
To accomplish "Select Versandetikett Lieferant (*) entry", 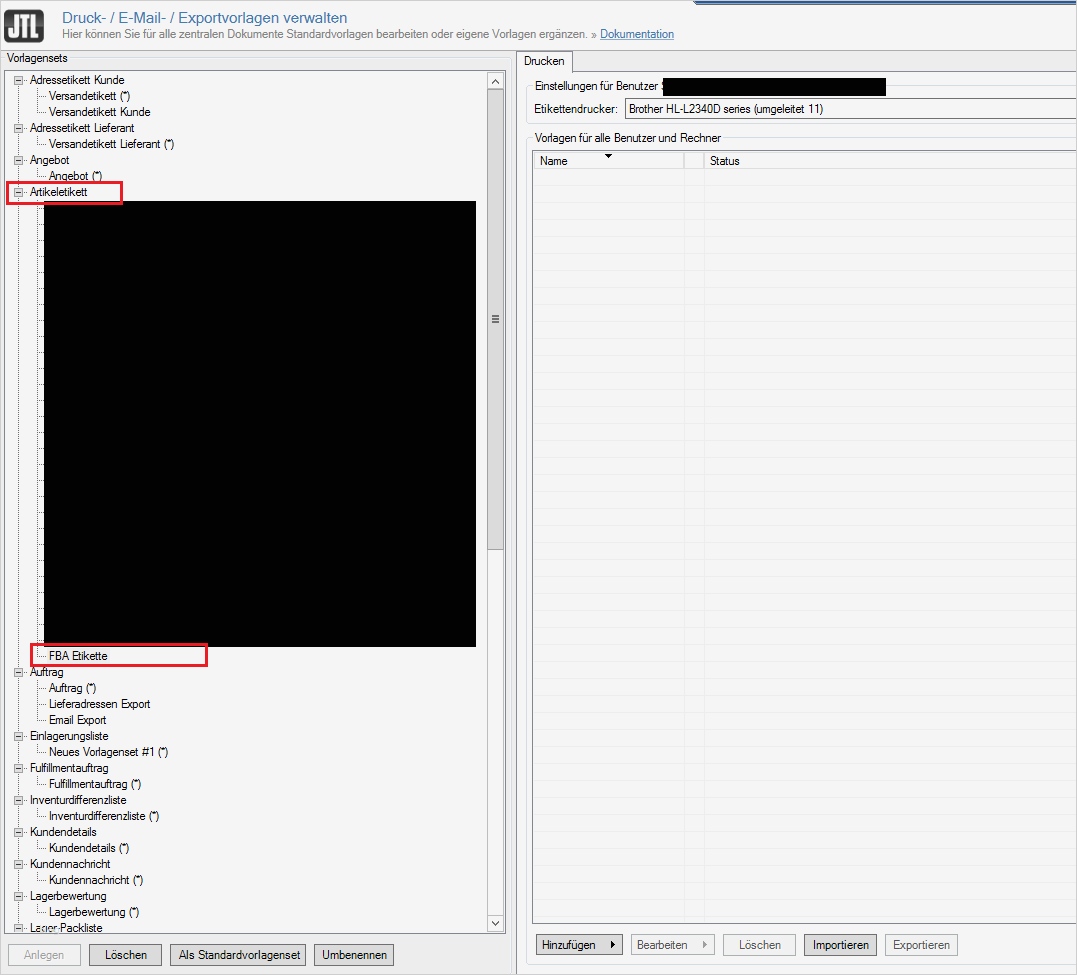I will click(x=111, y=144).
